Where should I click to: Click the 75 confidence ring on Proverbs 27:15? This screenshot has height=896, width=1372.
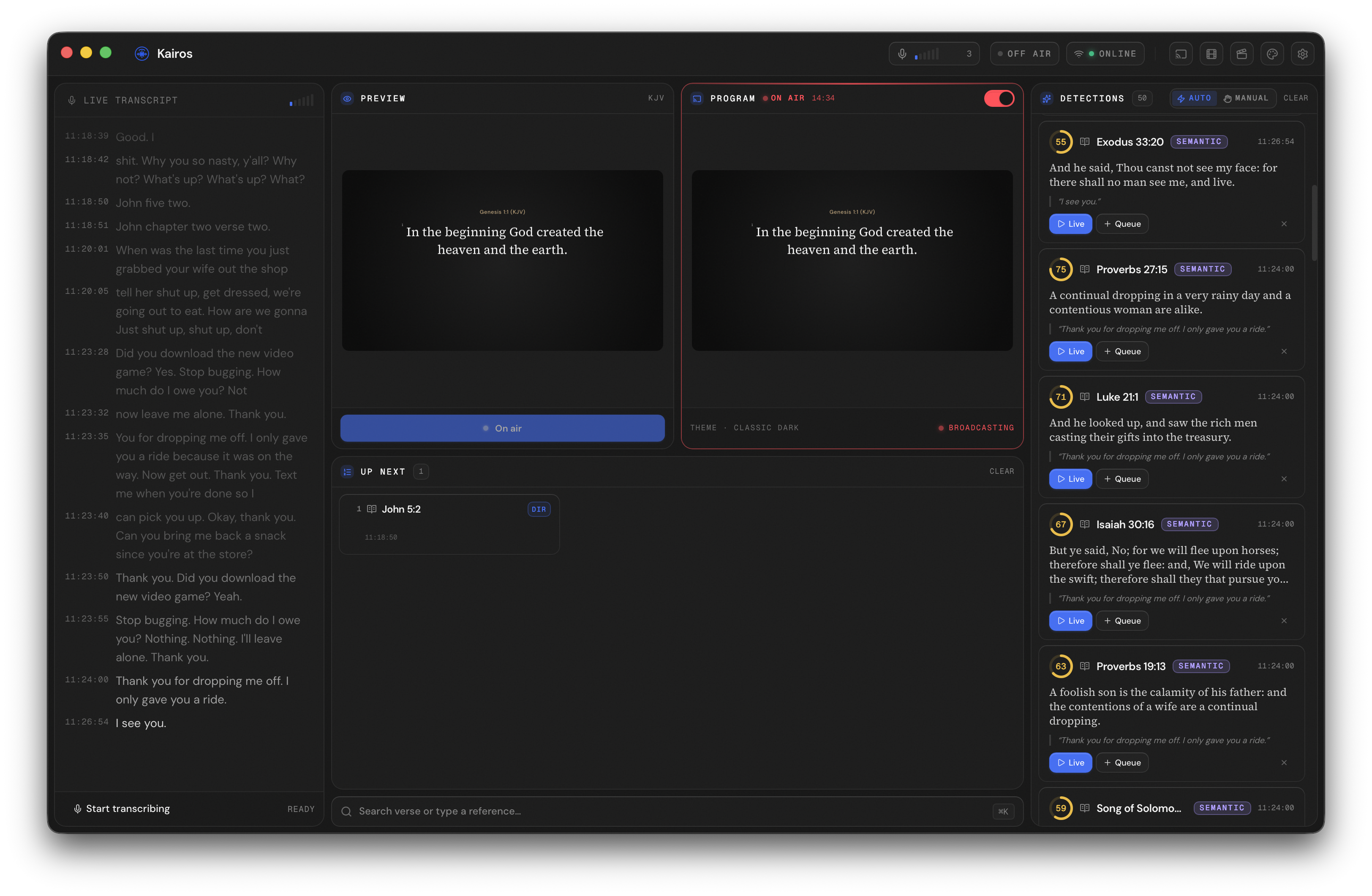pos(1061,269)
